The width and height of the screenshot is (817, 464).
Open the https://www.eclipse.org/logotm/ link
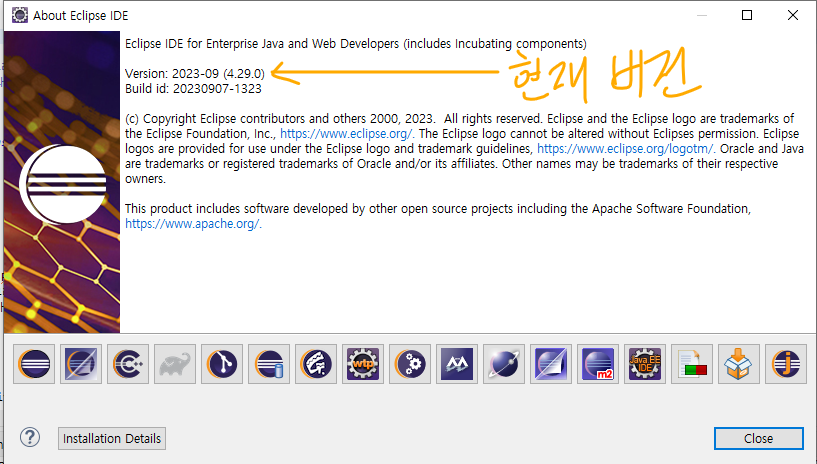tap(625, 149)
